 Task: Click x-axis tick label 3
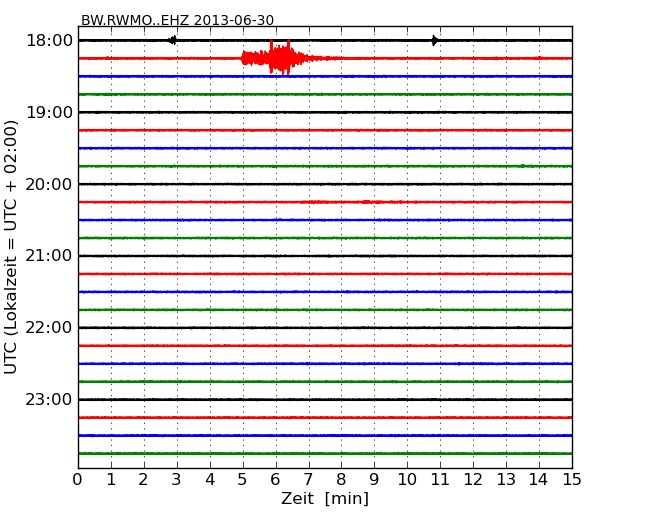tap(176, 480)
